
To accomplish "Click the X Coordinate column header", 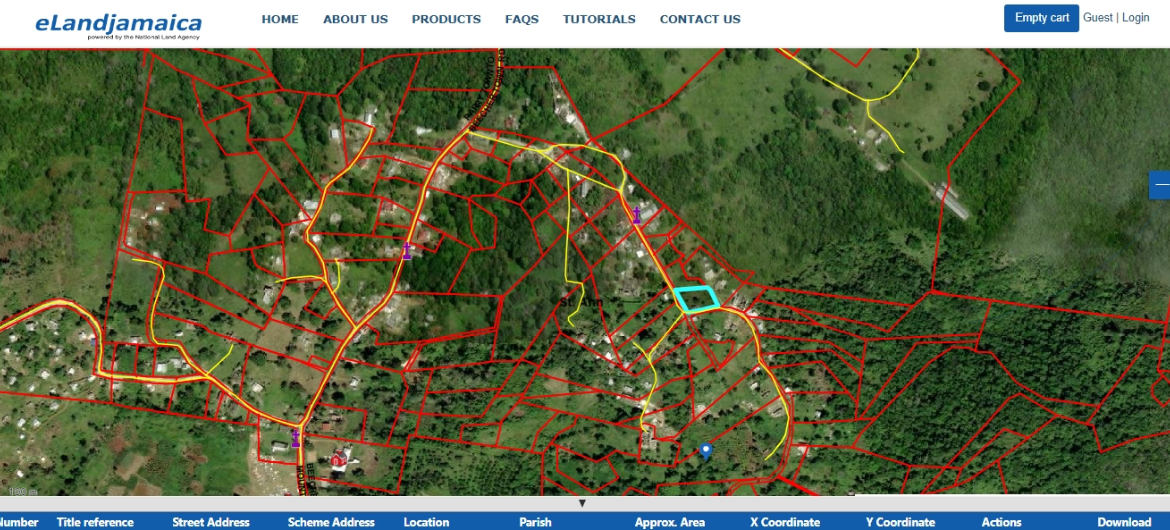I will pos(785,522).
